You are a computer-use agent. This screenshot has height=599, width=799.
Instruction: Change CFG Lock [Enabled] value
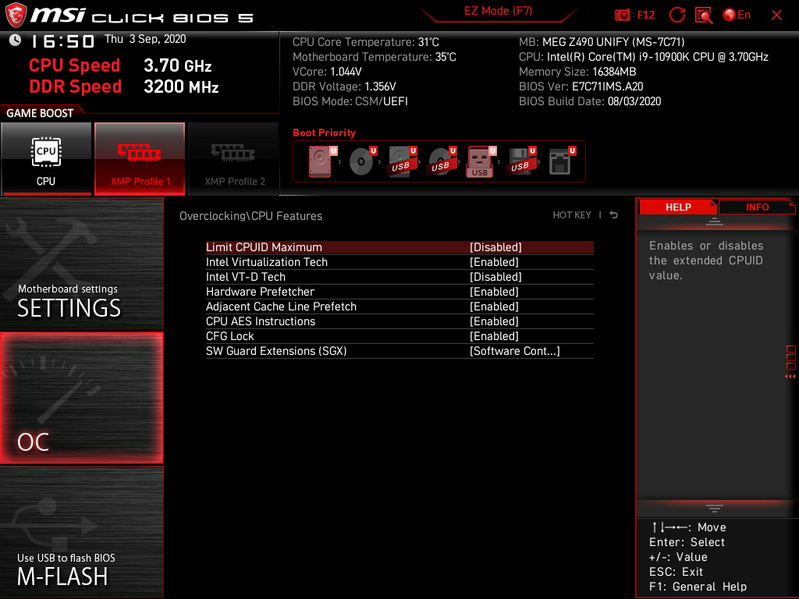point(494,336)
